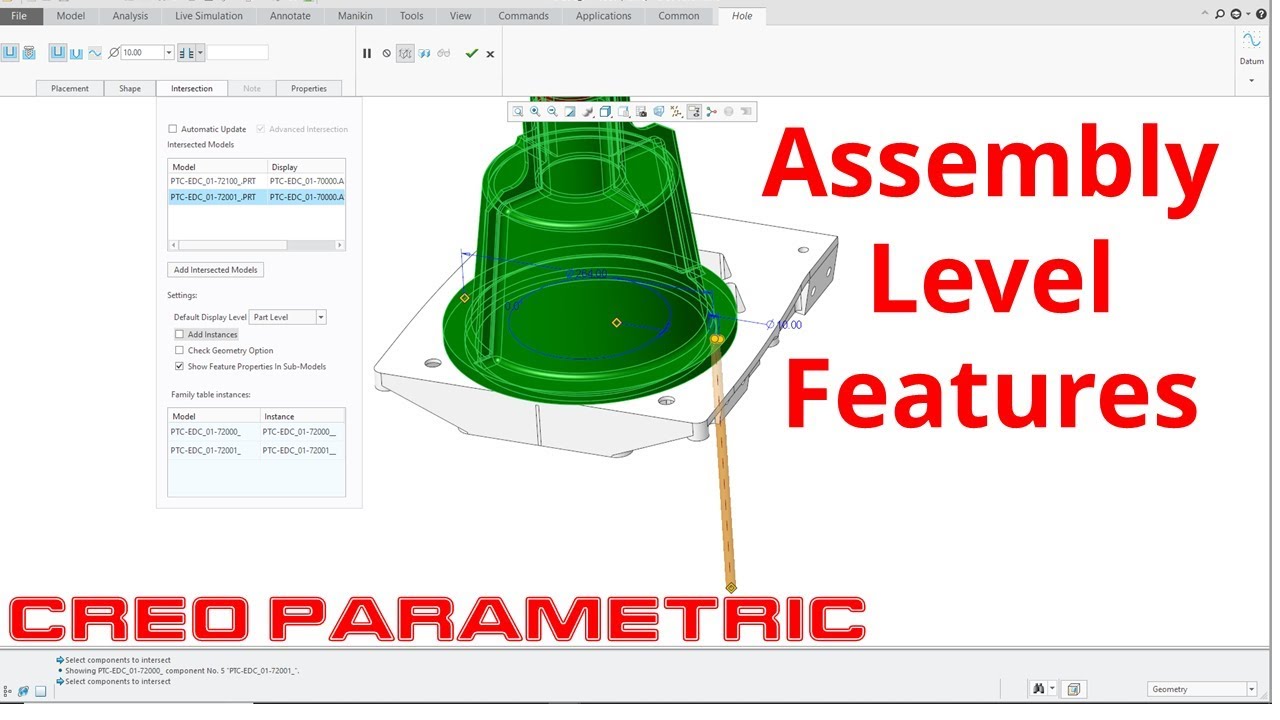
Task: Open the View ribbon tab
Action: coord(460,16)
